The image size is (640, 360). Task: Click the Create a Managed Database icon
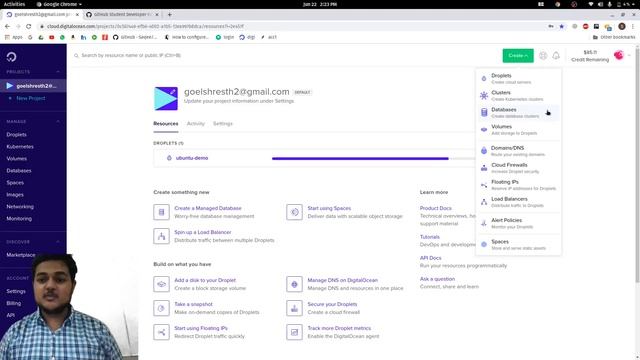coord(161,212)
